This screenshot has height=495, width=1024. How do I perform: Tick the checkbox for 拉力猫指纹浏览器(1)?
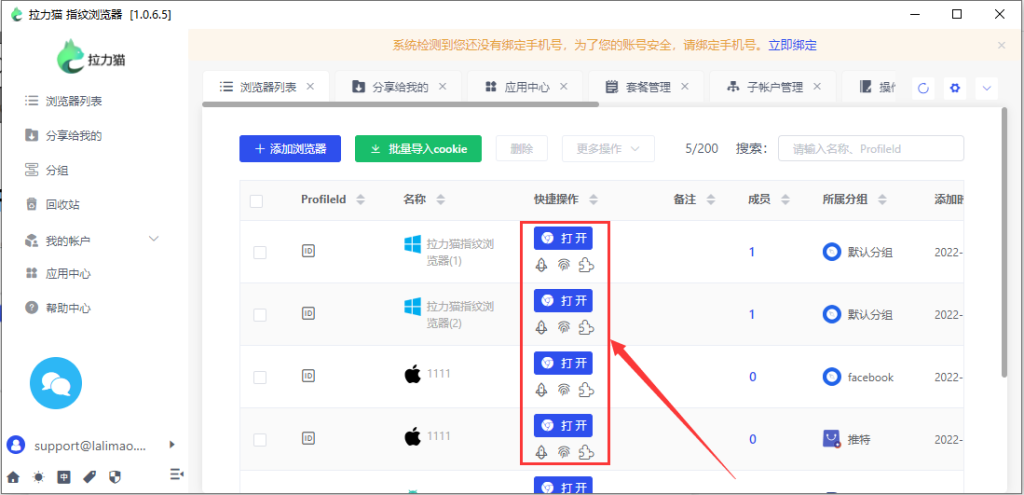260,253
